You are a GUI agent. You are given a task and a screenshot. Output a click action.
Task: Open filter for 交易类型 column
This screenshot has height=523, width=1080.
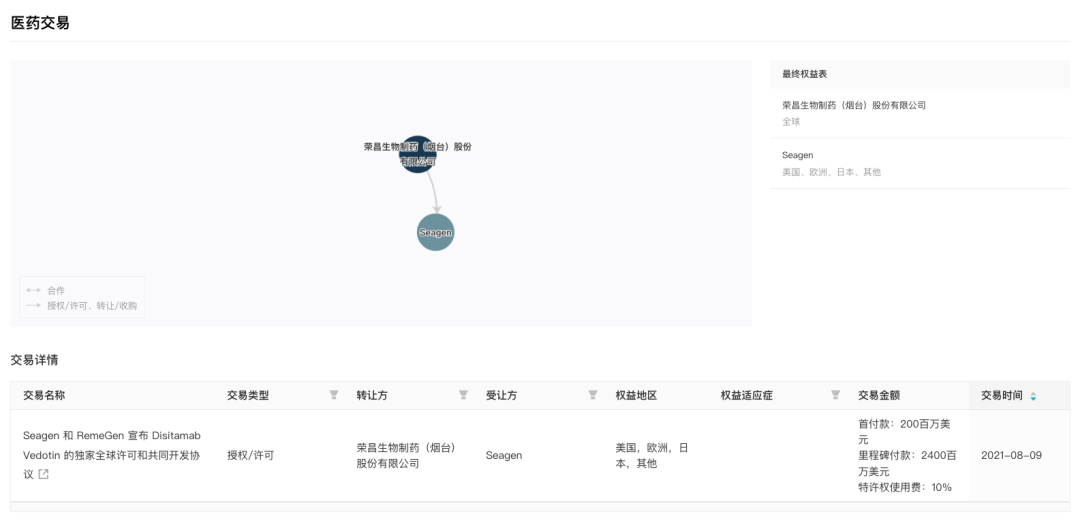point(334,395)
